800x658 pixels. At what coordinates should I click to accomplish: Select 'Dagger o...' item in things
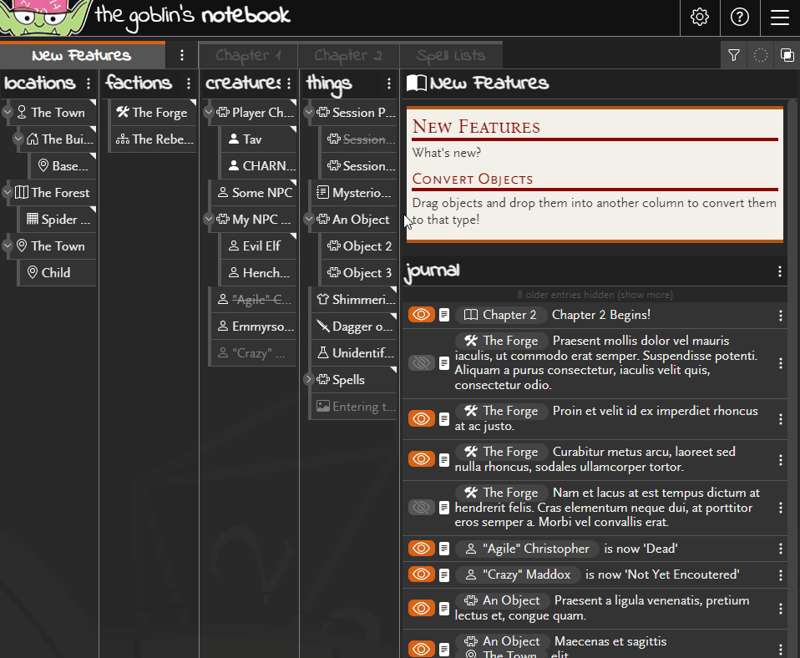click(355, 326)
